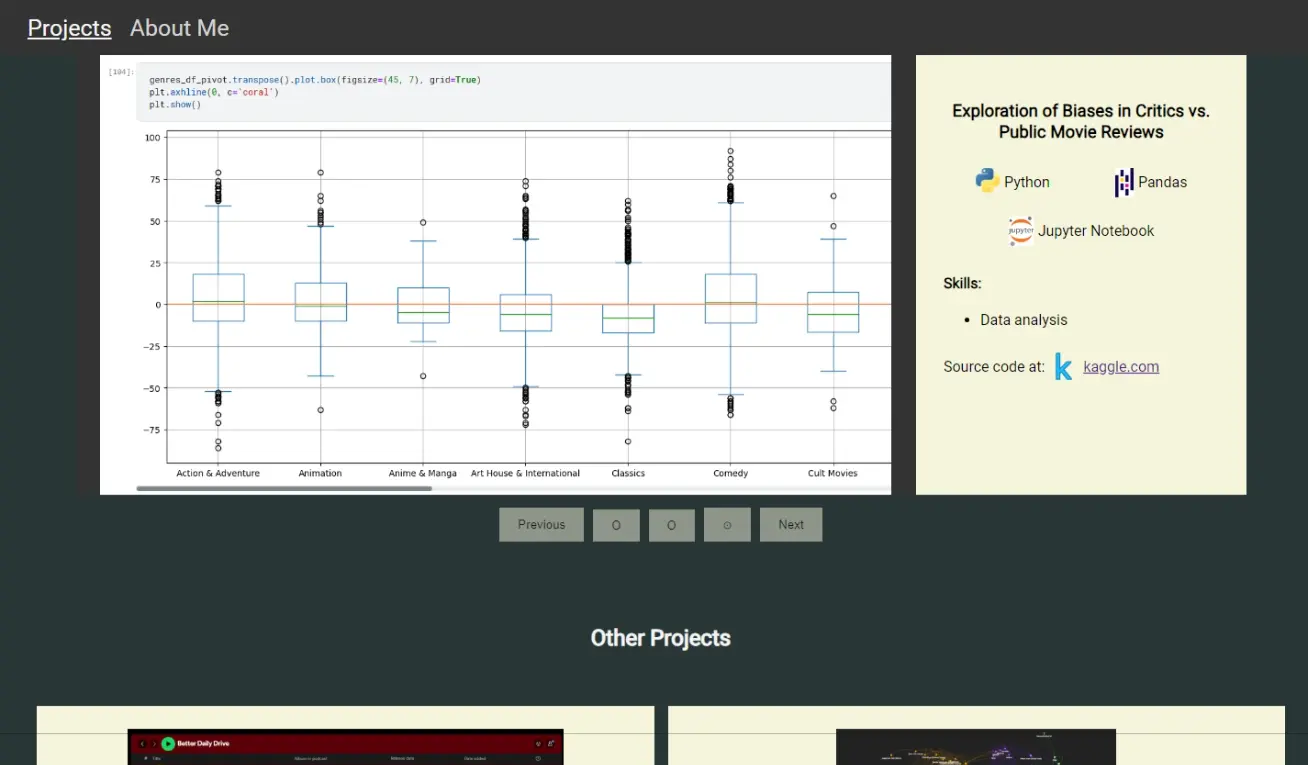
Task: Click the 'Other Projects' heading
Action: 660,638
